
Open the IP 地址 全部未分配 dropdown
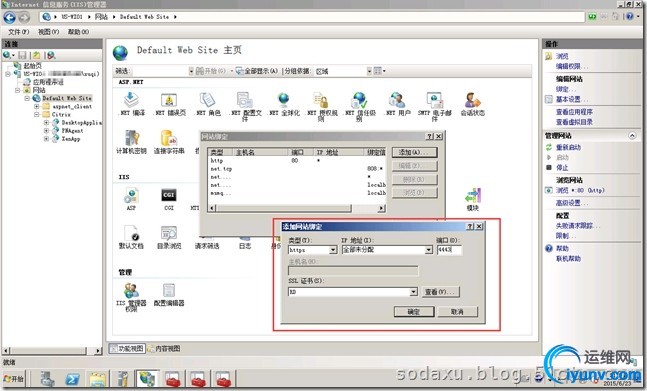pos(429,250)
